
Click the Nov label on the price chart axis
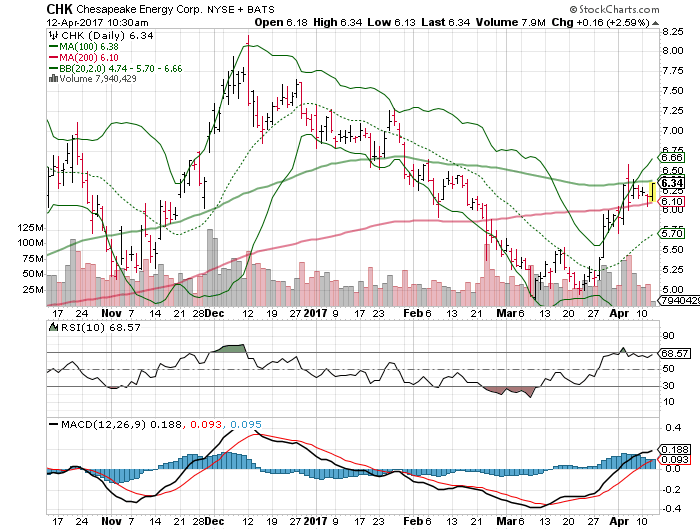(x=111, y=313)
